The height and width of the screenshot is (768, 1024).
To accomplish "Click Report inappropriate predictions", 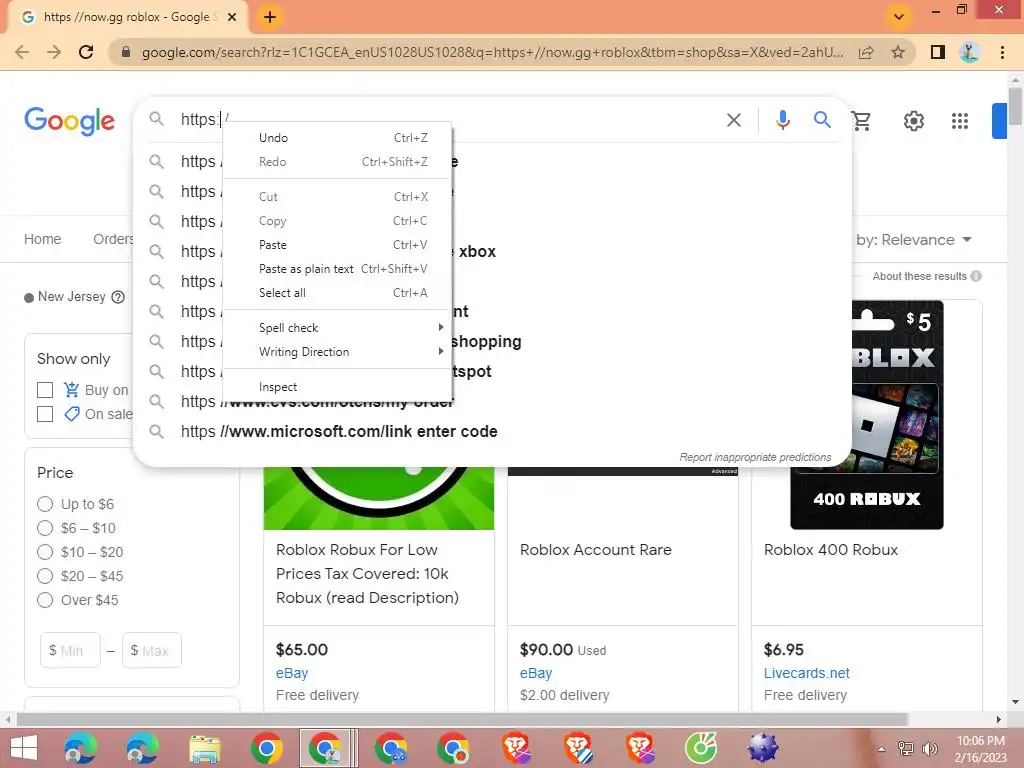I will [755, 457].
